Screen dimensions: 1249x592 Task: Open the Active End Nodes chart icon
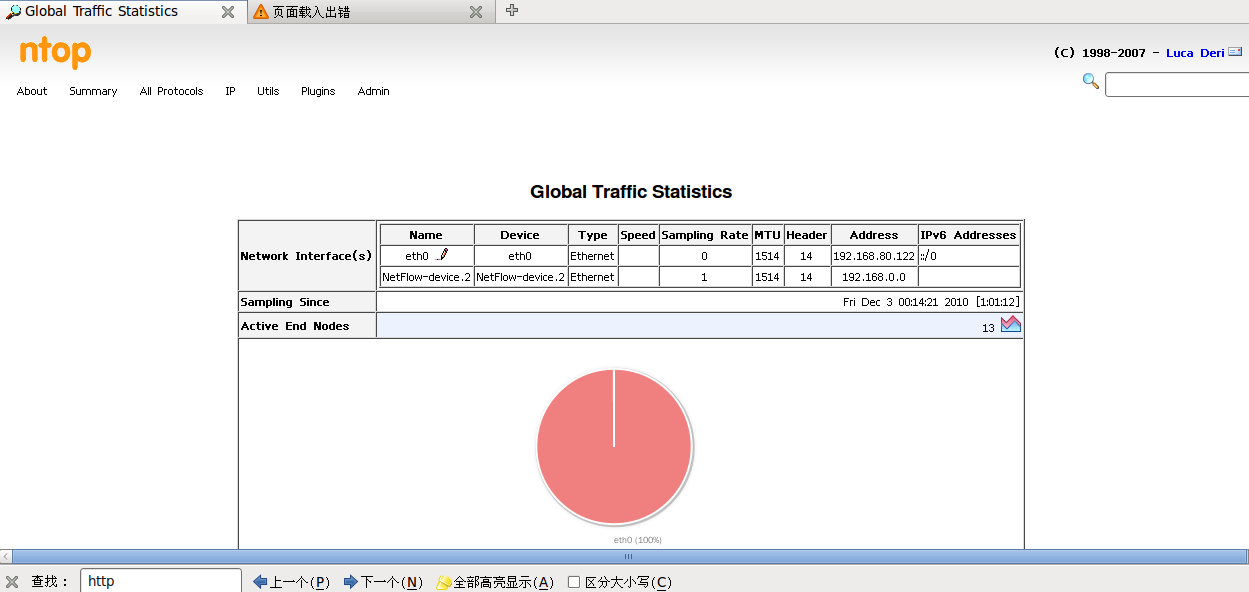1011,324
